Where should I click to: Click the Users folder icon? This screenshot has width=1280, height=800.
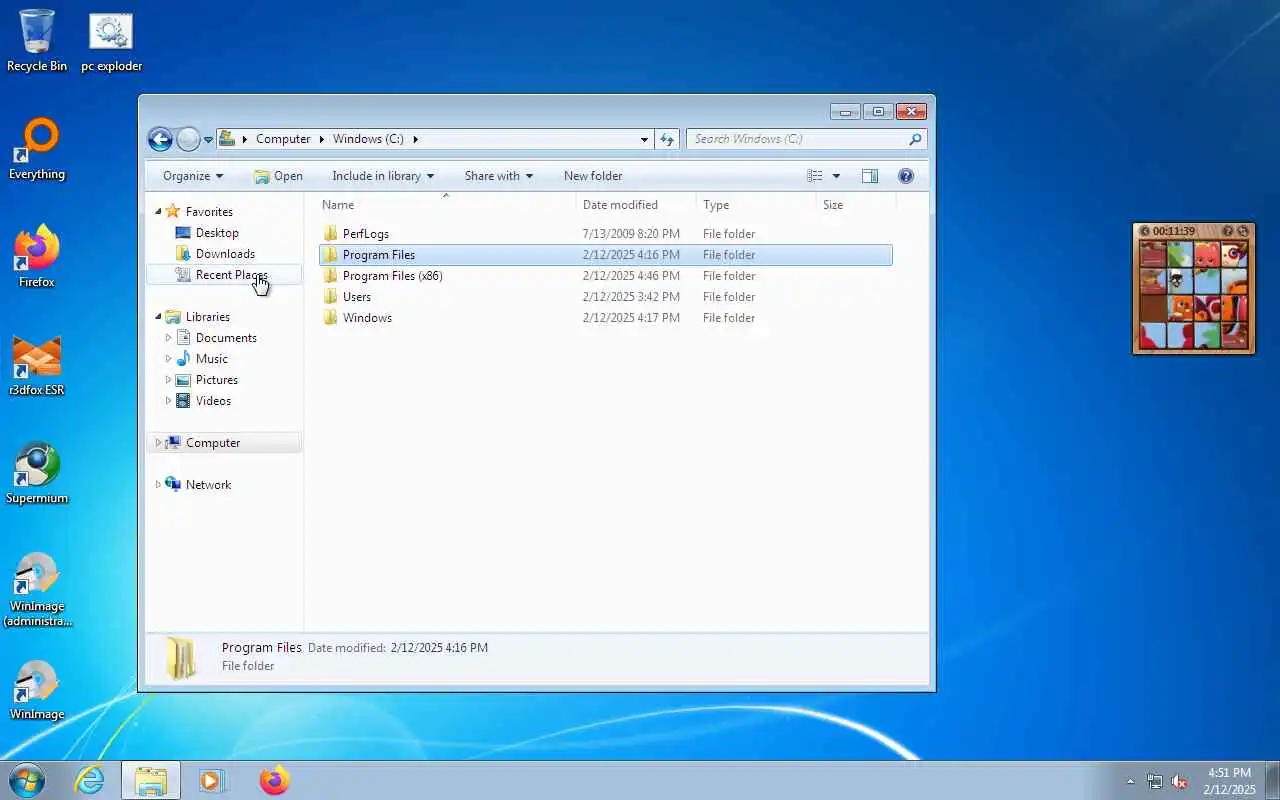click(331, 296)
